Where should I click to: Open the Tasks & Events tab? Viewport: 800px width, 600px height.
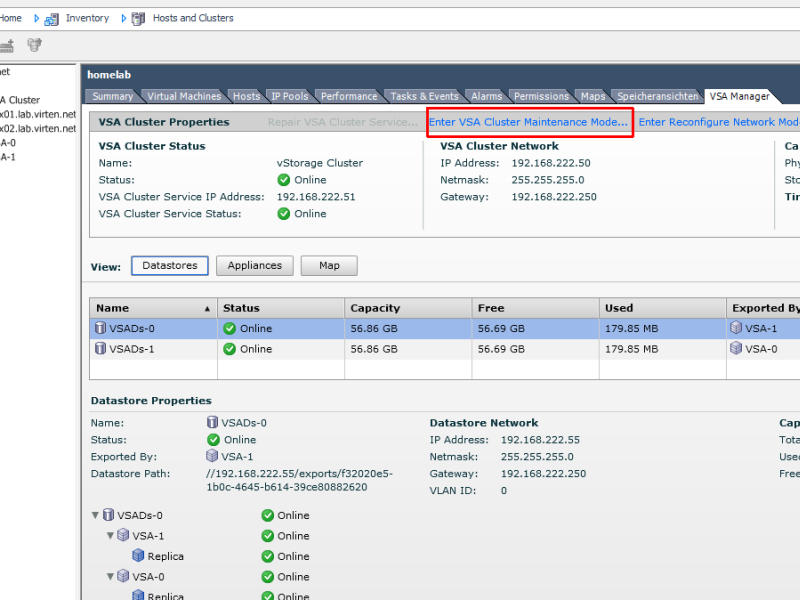[x=424, y=96]
